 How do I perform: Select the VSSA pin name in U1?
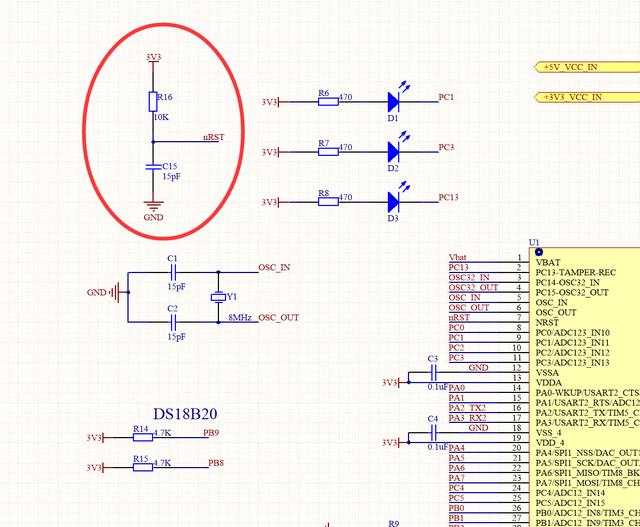pyautogui.click(x=547, y=372)
